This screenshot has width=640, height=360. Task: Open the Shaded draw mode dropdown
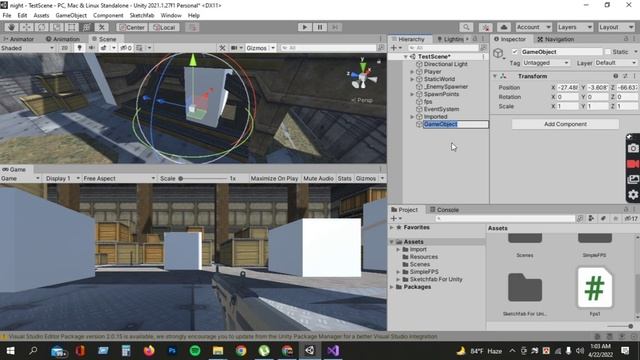click(x=27, y=48)
